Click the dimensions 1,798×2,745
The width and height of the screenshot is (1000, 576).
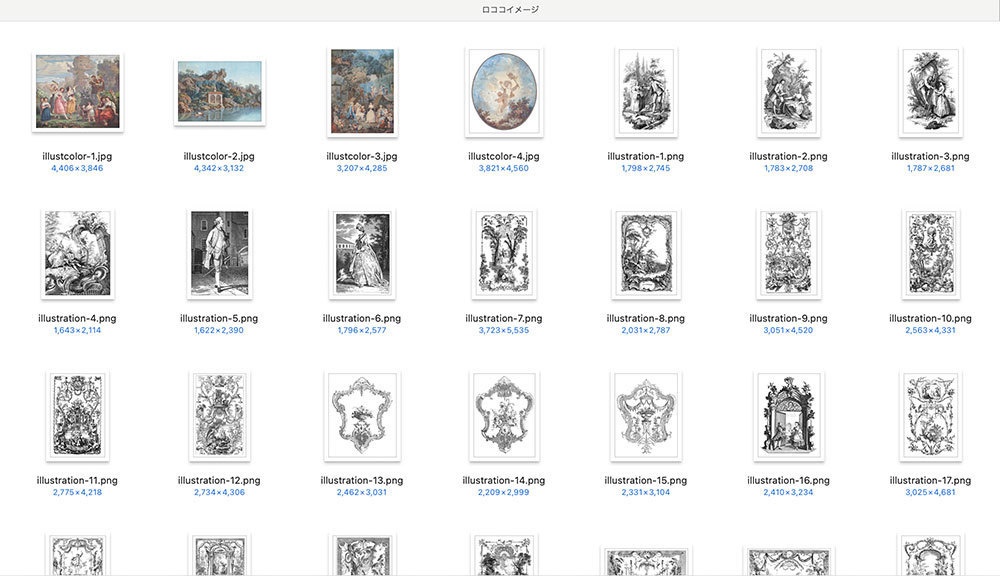[646, 168]
